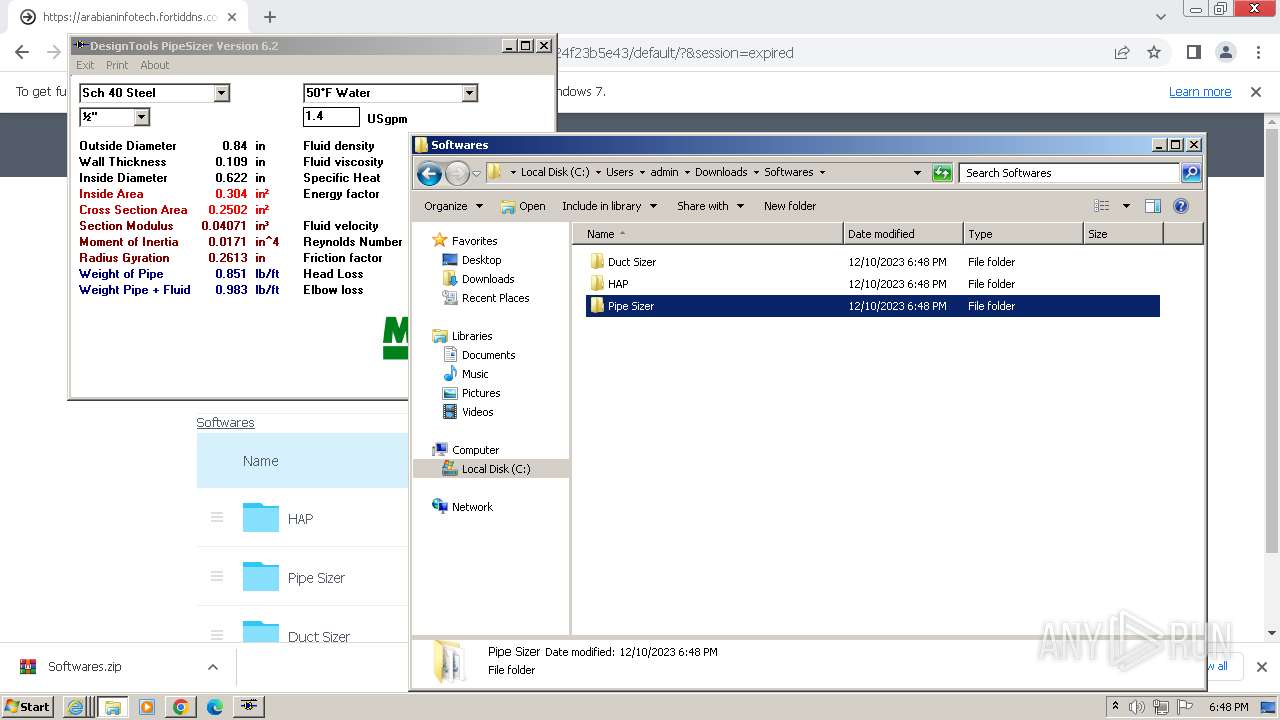Click the change view icon in Explorer
Viewport: 1280px width, 720px height.
pos(1102,206)
